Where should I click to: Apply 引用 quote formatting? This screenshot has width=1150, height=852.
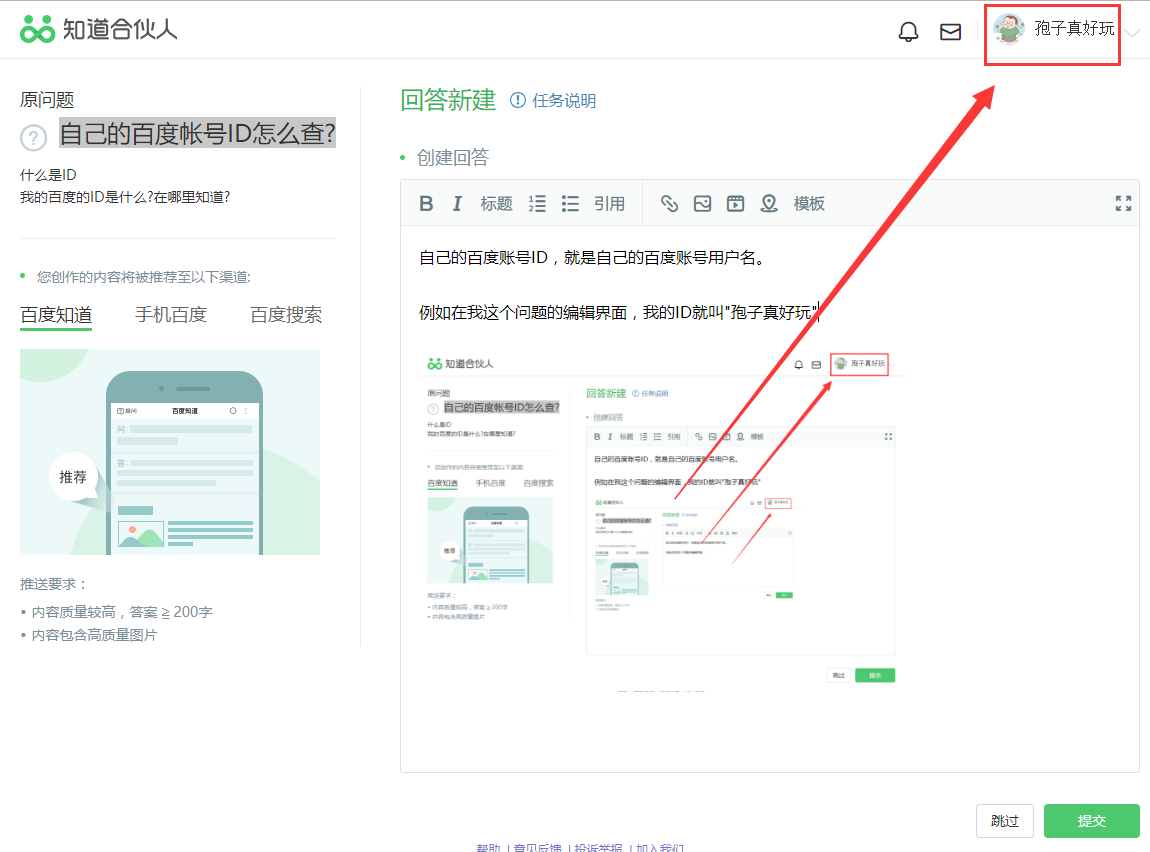(609, 204)
